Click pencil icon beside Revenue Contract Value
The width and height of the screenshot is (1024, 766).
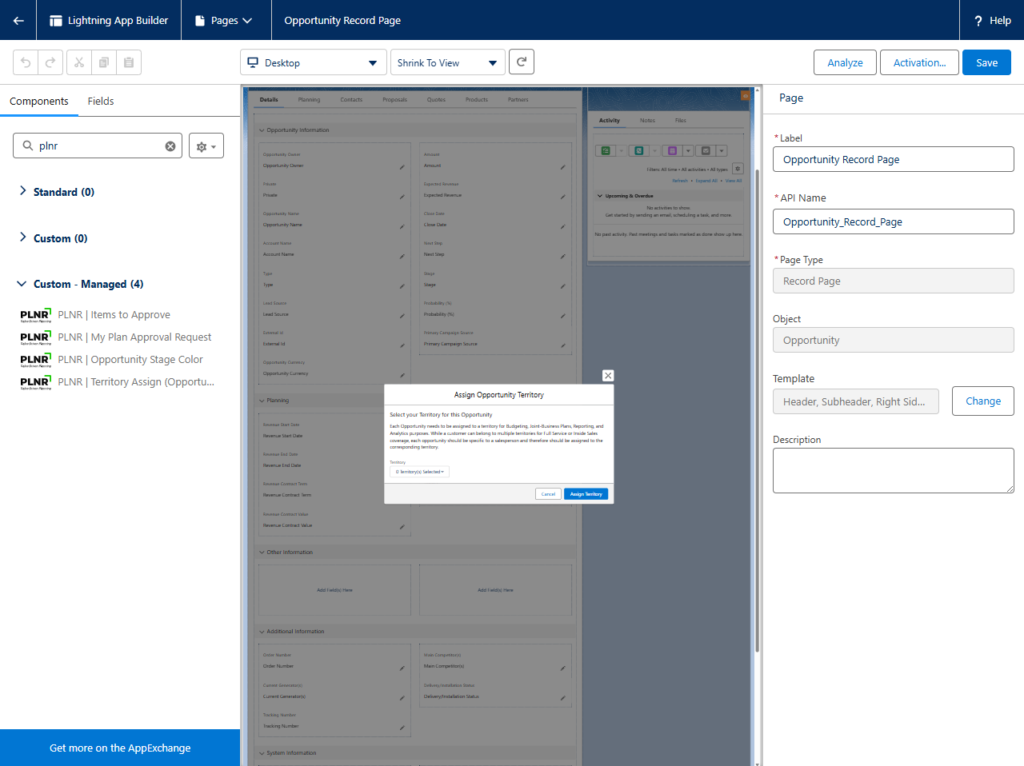[x=402, y=527]
